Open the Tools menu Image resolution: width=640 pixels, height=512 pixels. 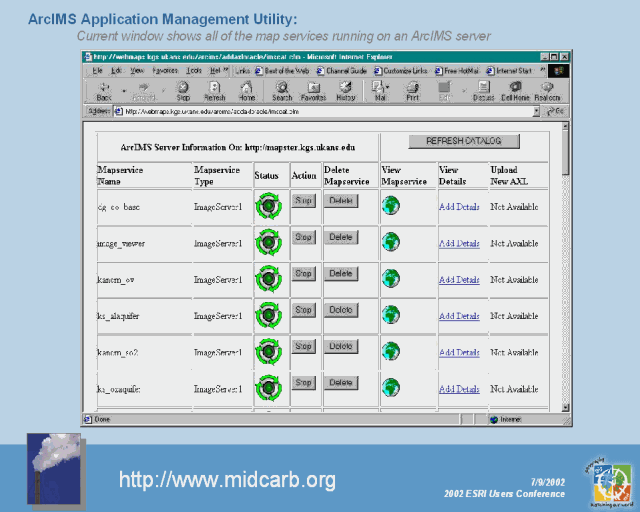tap(194, 71)
